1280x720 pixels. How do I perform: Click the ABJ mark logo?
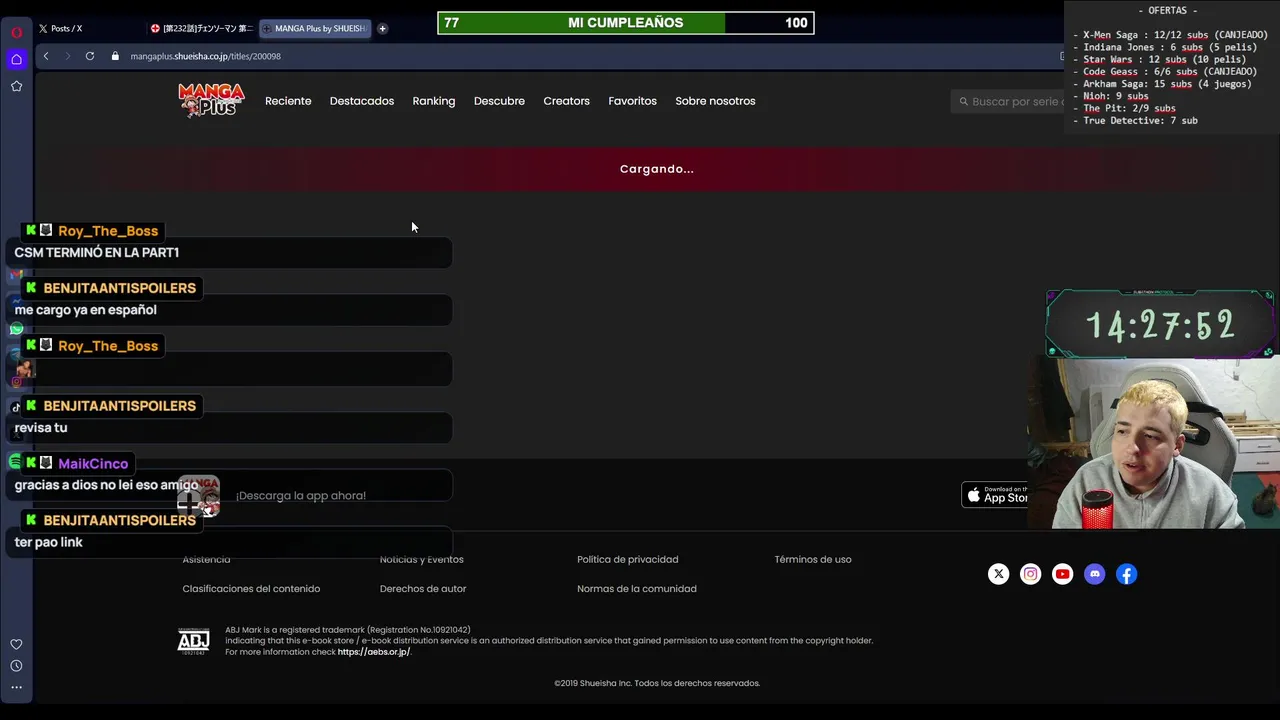193,641
